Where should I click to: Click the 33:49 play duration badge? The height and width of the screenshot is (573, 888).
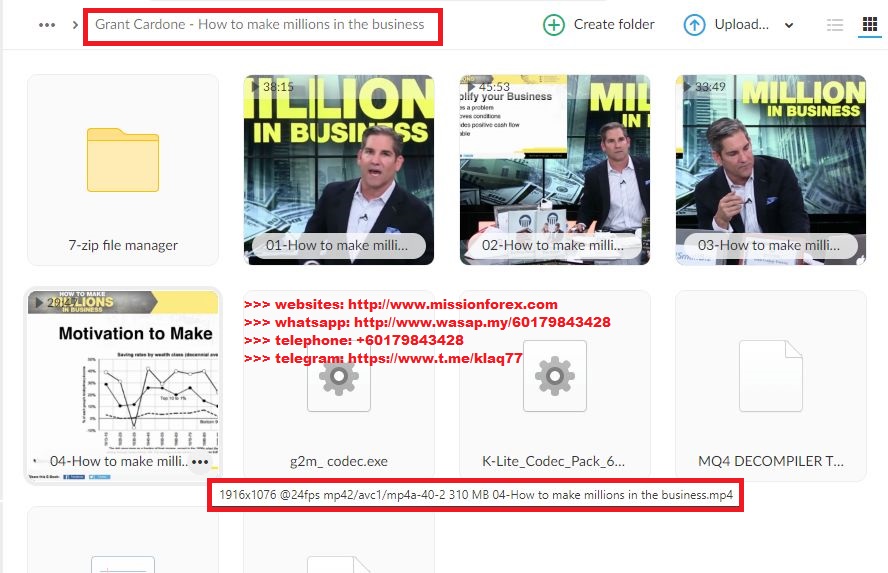[705, 87]
